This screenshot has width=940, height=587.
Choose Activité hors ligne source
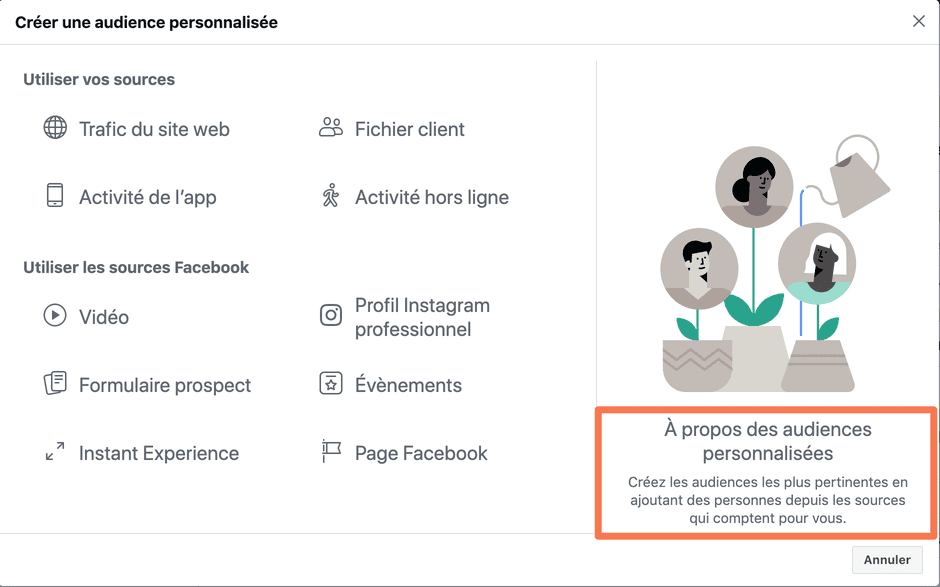[x=431, y=197]
